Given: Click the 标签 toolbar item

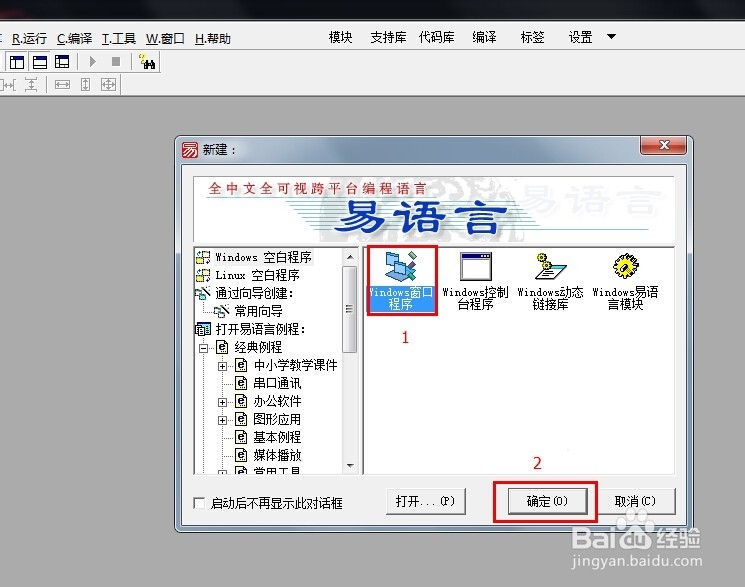Looking at the screenshot, I should pyautogui.click(x=532, y=37).
